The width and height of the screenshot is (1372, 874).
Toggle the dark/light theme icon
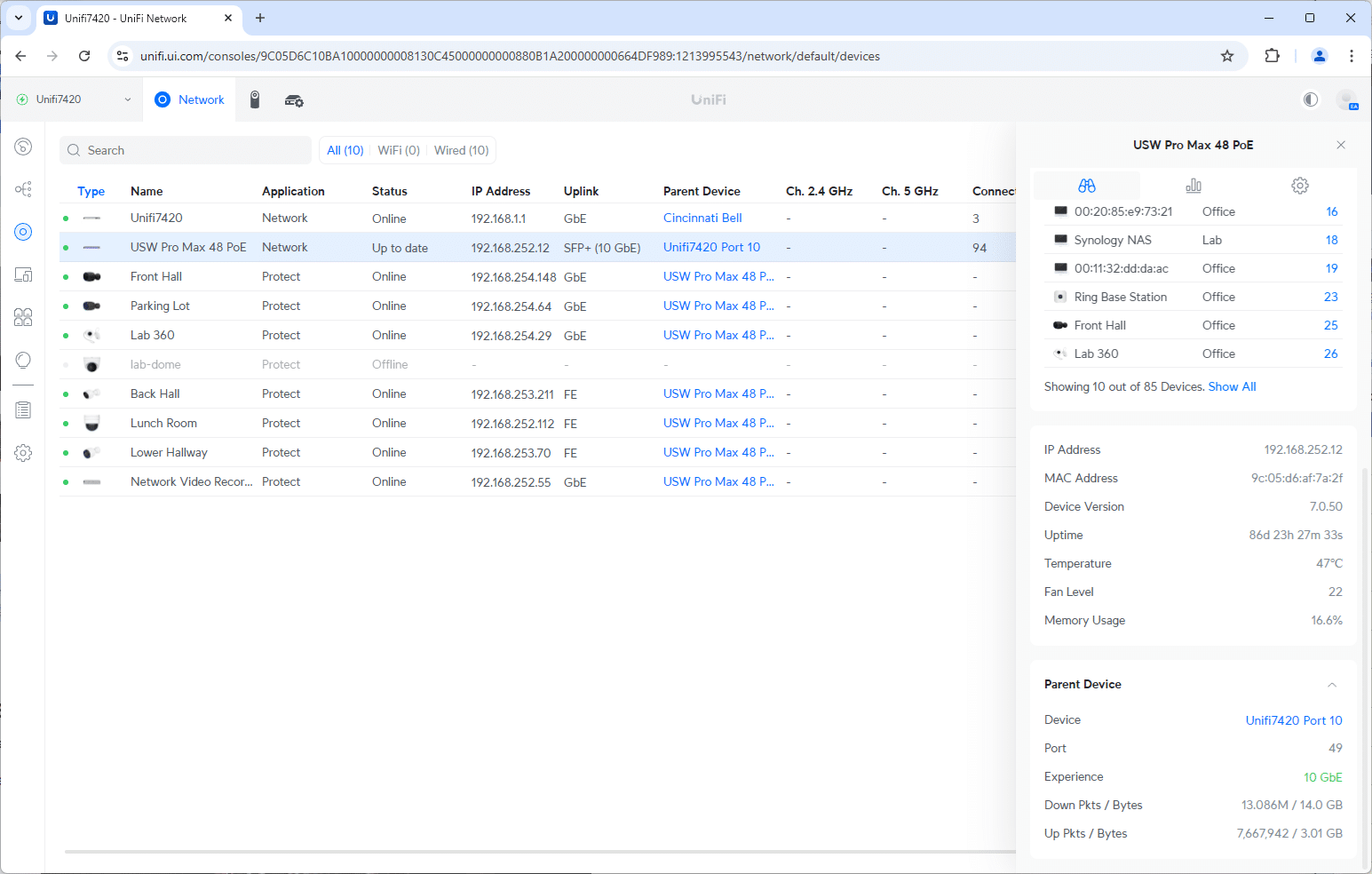tap(1311, 99)
